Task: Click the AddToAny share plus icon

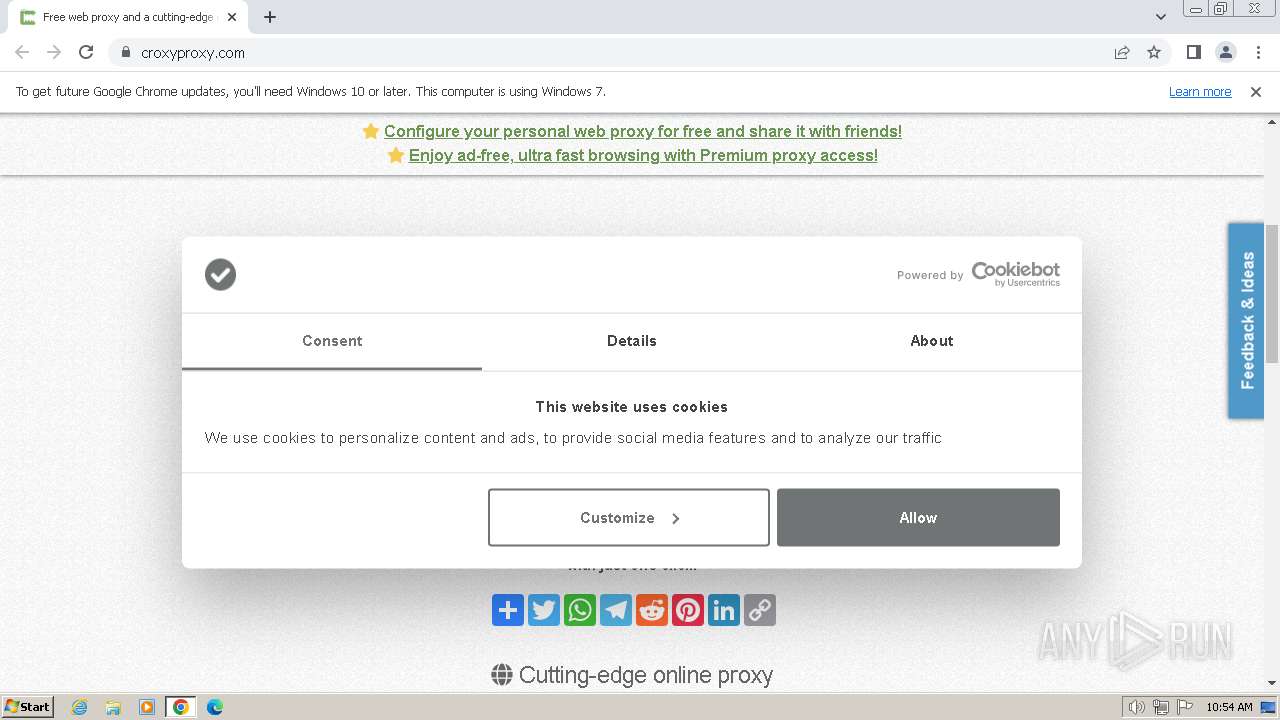Action: pyautogui.click(x=508, y=610)
